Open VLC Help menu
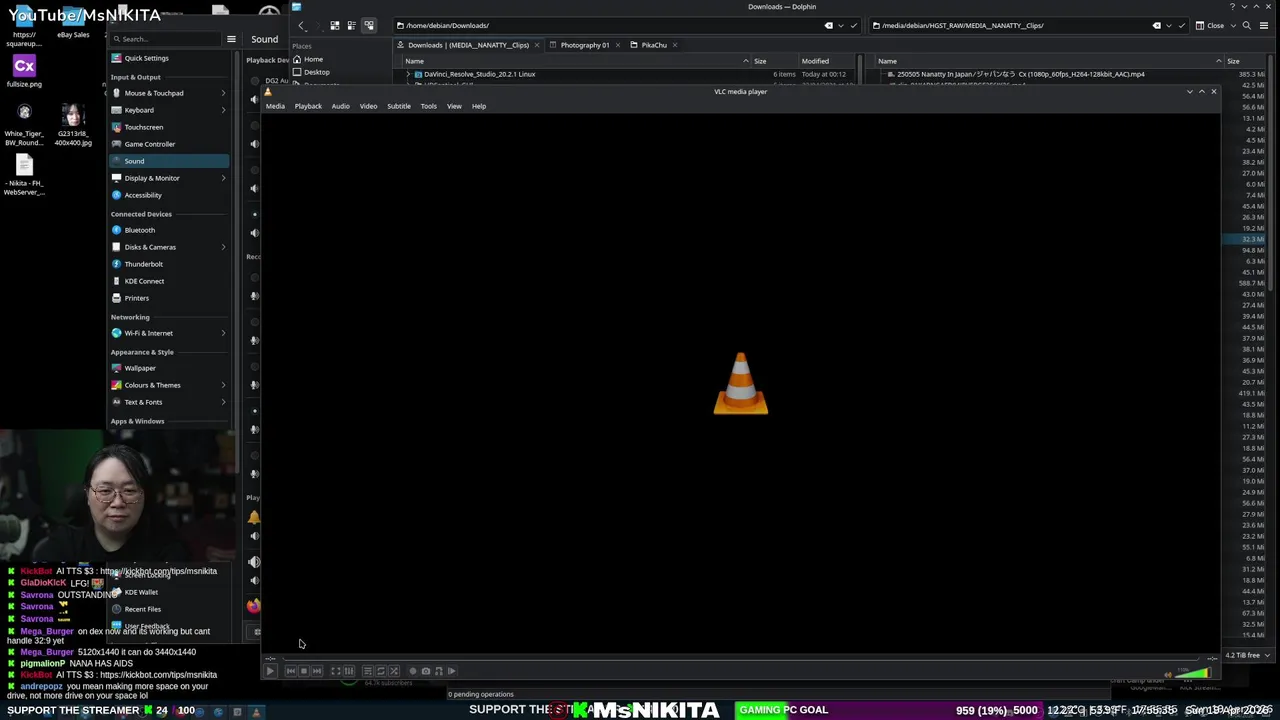This screenshot has width=1280, height=720. (x=479, y=106)
